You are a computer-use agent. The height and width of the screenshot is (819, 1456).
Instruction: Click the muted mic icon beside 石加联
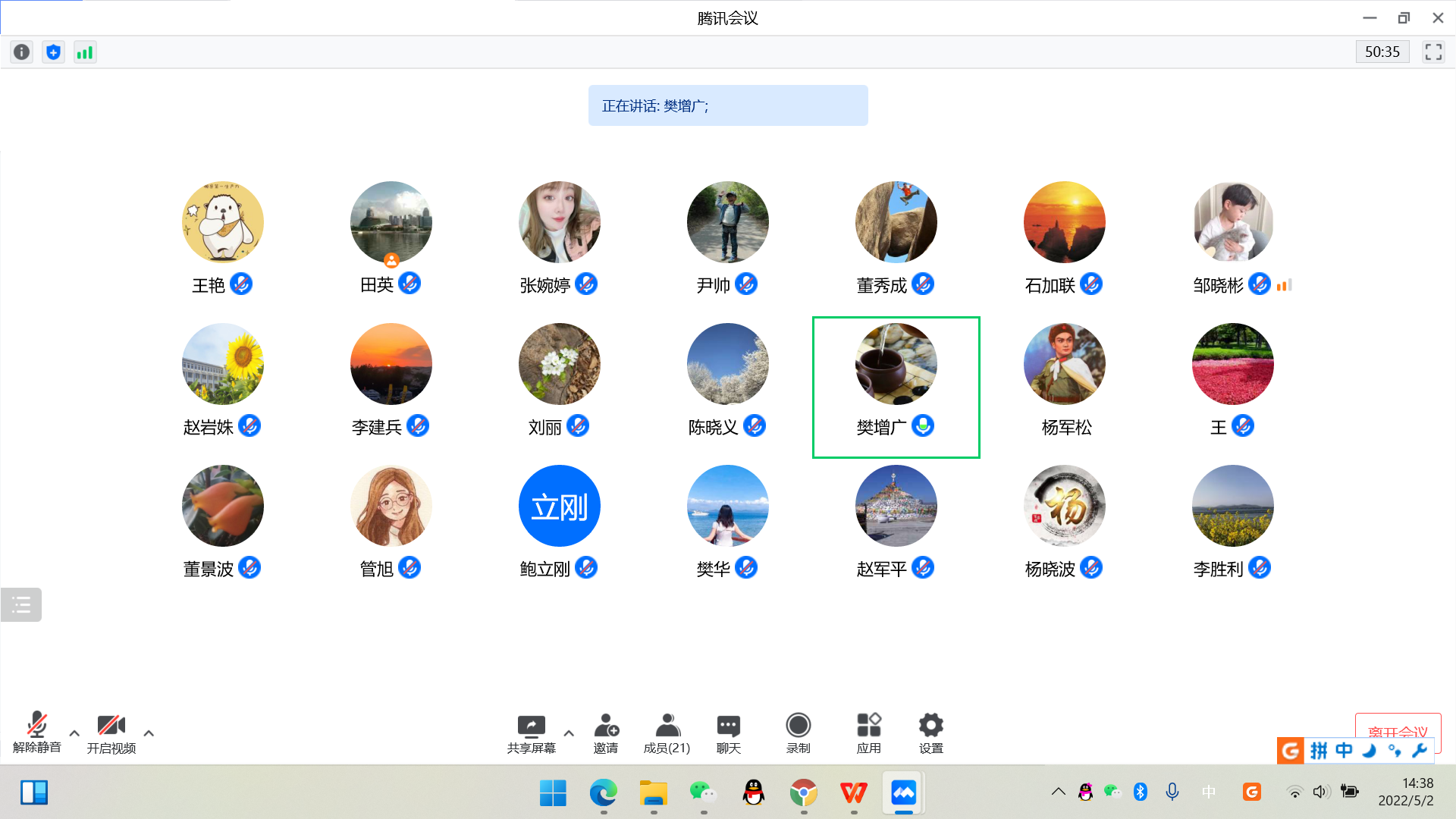coord(1091,284)
